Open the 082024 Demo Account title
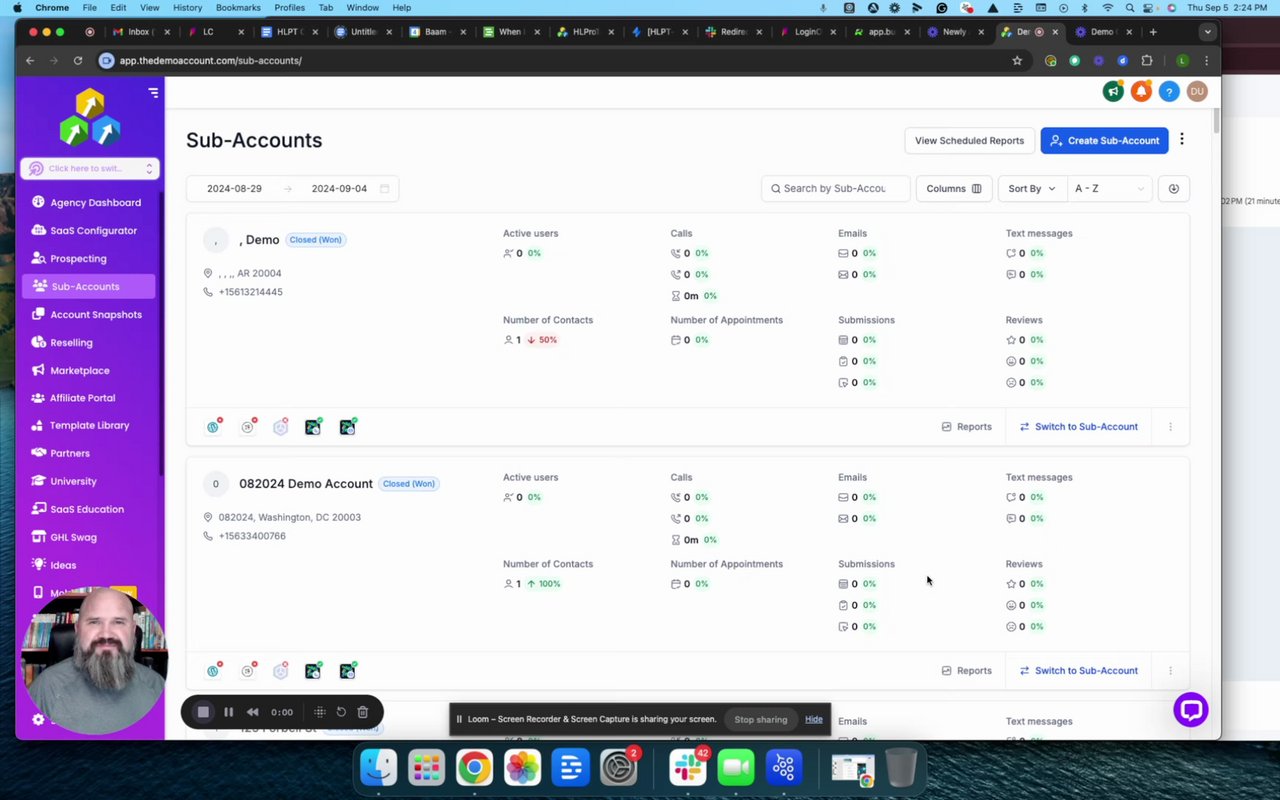 tap(306, 484)
